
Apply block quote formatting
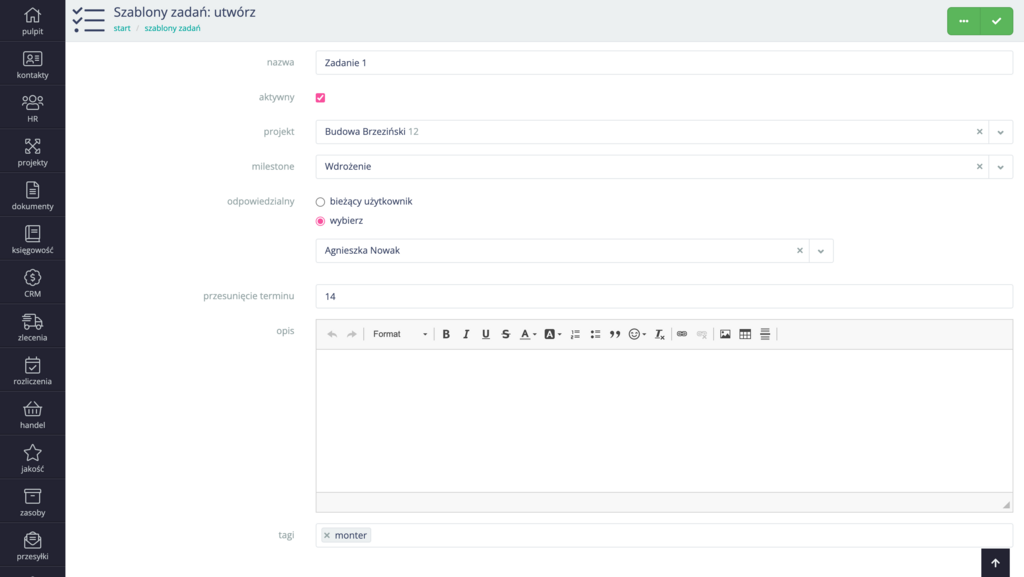tap(615, 334)
